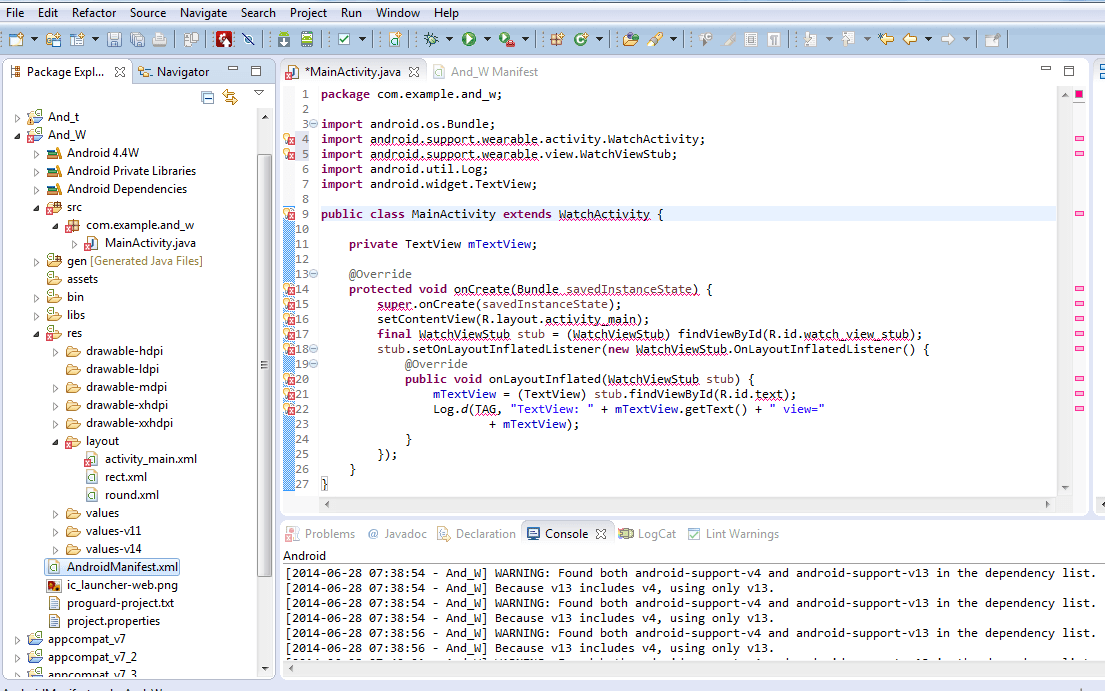
Task: Select activity_main.xml in the layout folder
Action: pos(150,459)
